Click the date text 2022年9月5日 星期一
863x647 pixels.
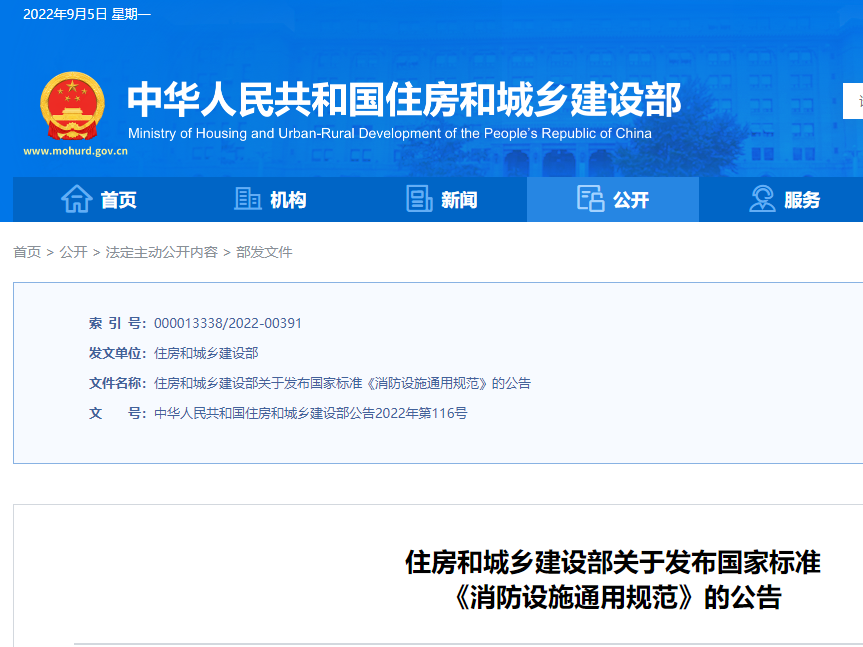pos(87,14)
